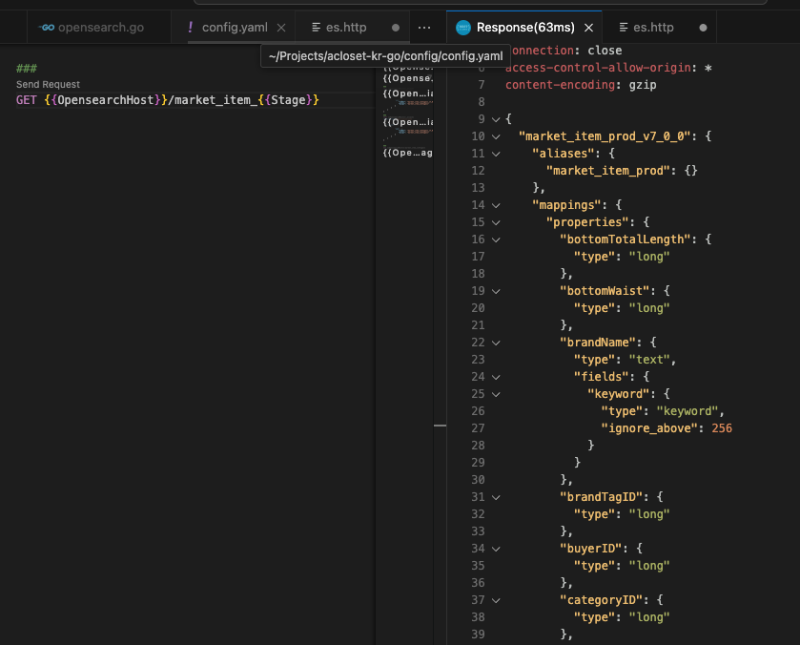Click file icon on left es.http tab
The height and width of the screenshot is (645, 800).
316,28
